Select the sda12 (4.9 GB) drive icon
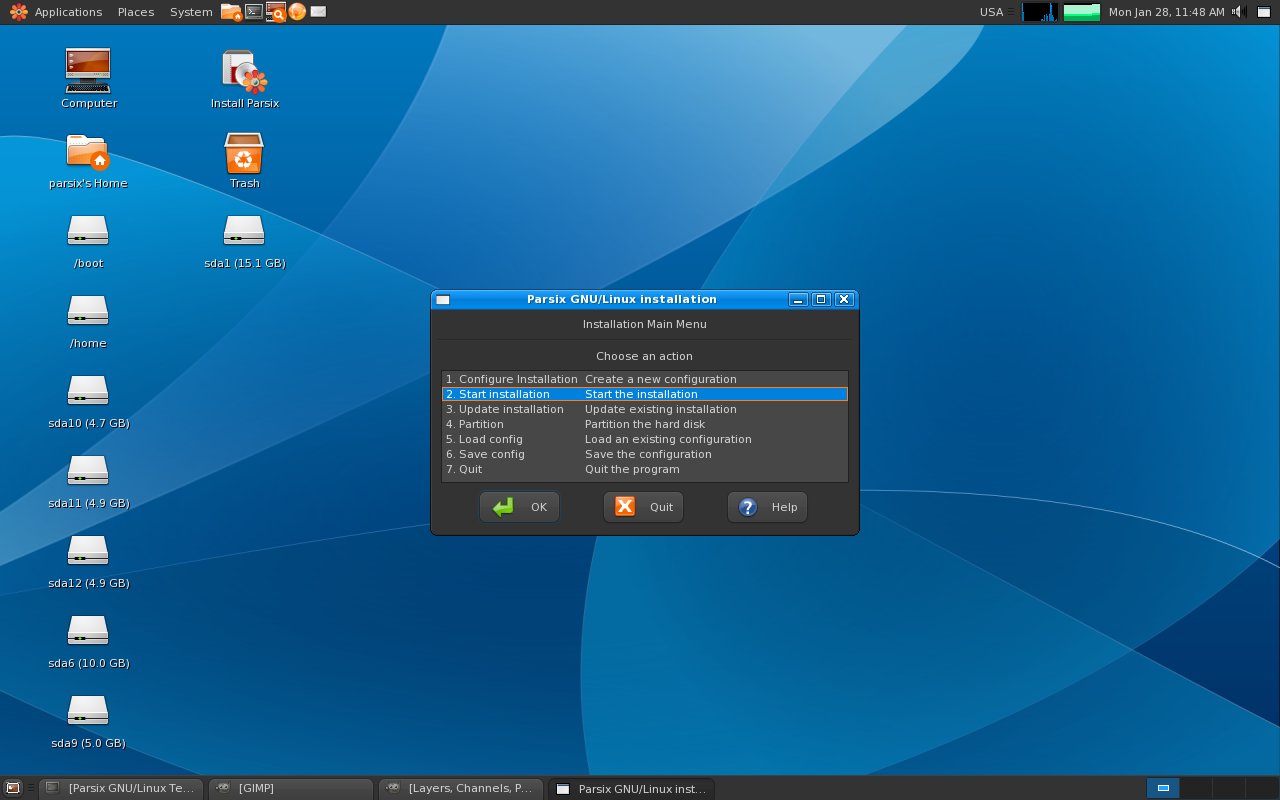This screenshot has width=1280, height=800. click(88, 551)
